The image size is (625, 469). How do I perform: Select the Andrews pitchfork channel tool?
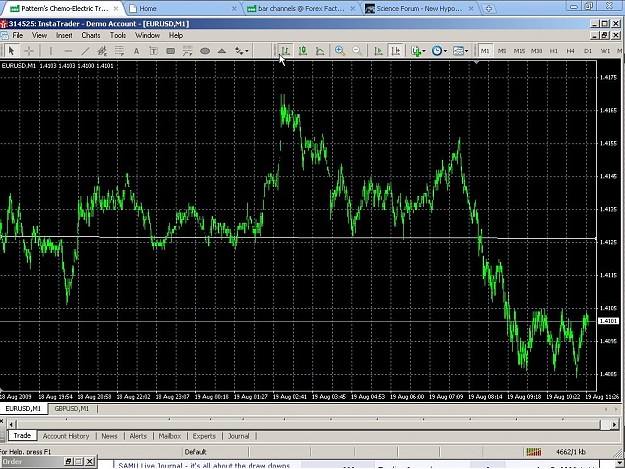[187, 51]
